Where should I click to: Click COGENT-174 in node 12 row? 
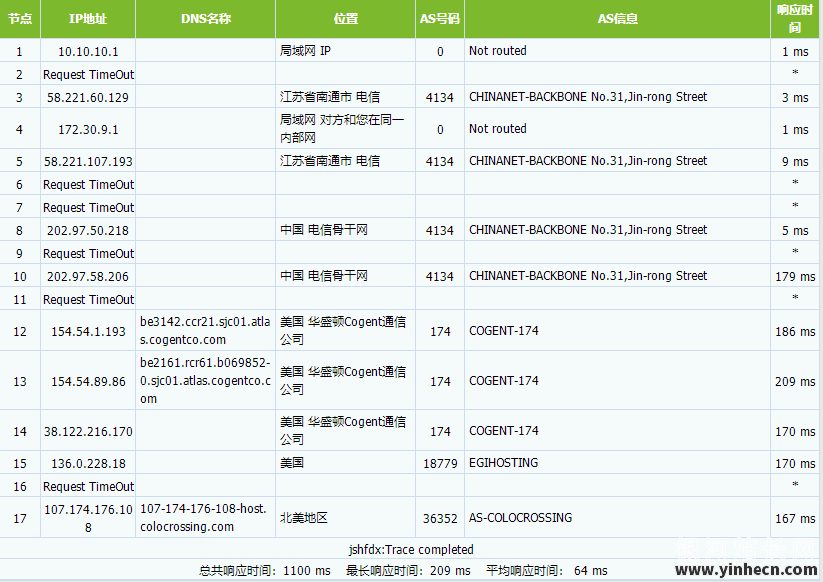pyautogui.click(x=504, y=331)
